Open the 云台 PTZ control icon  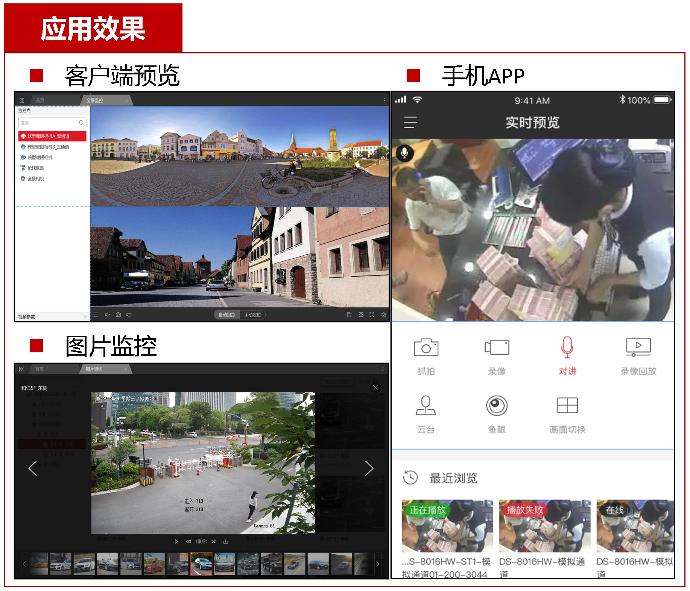[x=426, y=405]
